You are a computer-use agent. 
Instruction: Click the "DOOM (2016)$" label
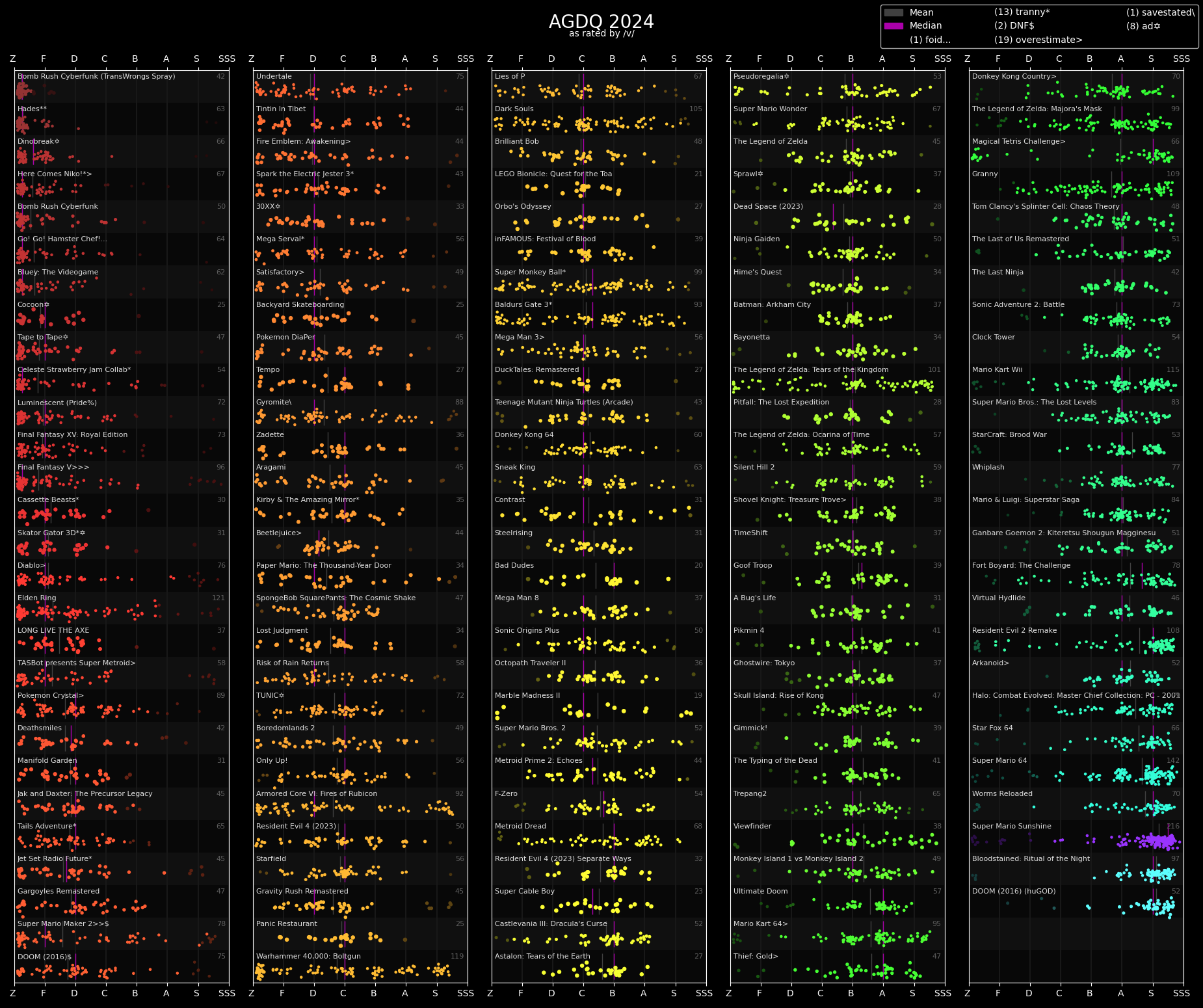(44, 957)
